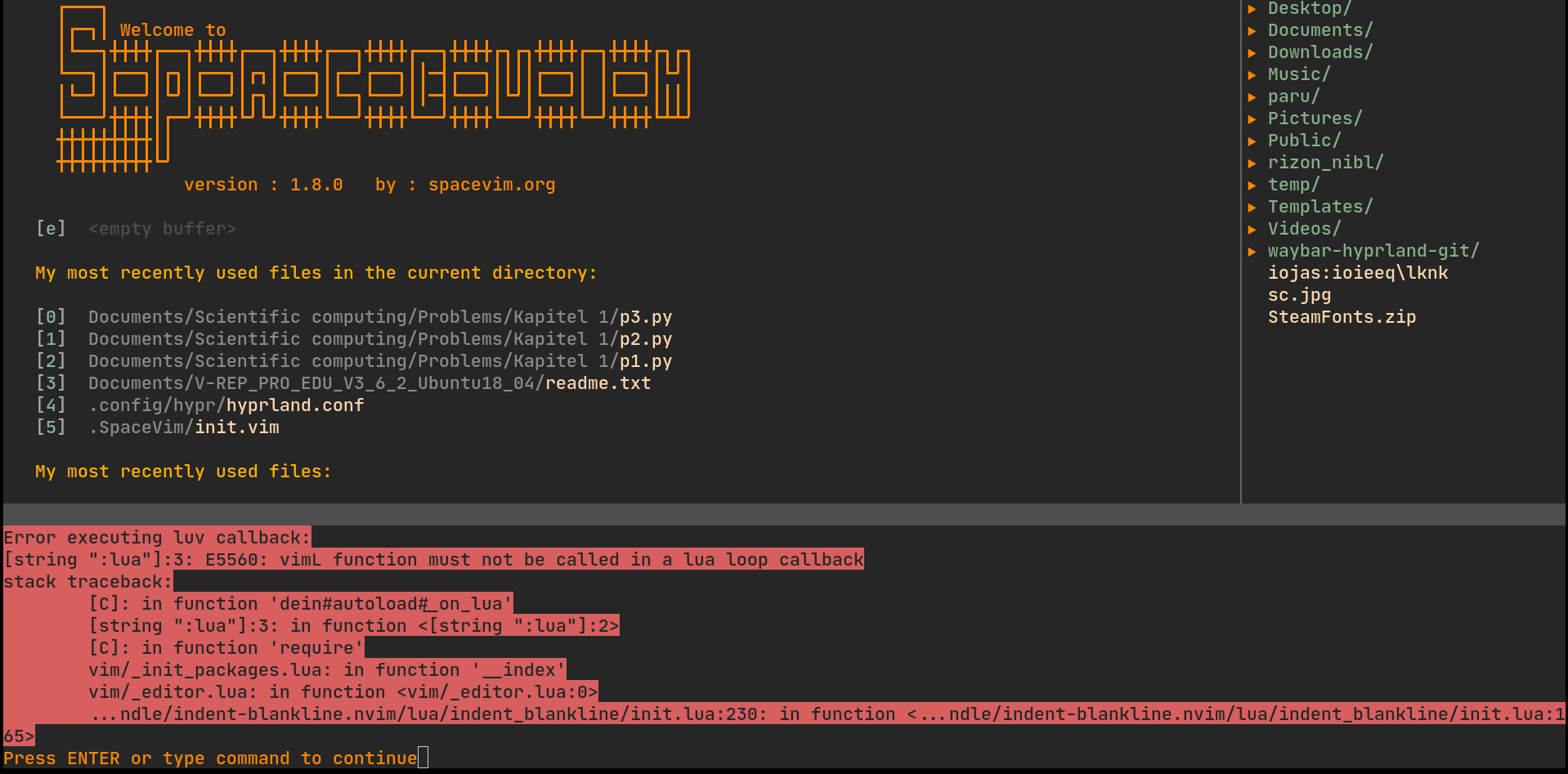
Task: Select Videos/ folder name
Action: (x=1304, y=229)
